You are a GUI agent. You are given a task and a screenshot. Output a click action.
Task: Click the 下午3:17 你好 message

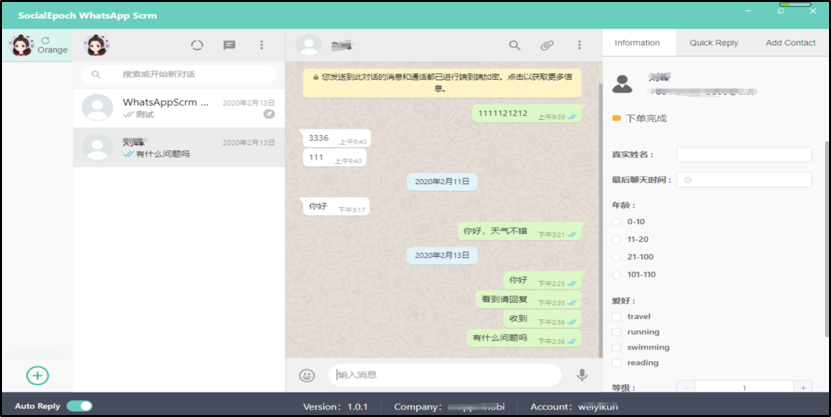335,207
